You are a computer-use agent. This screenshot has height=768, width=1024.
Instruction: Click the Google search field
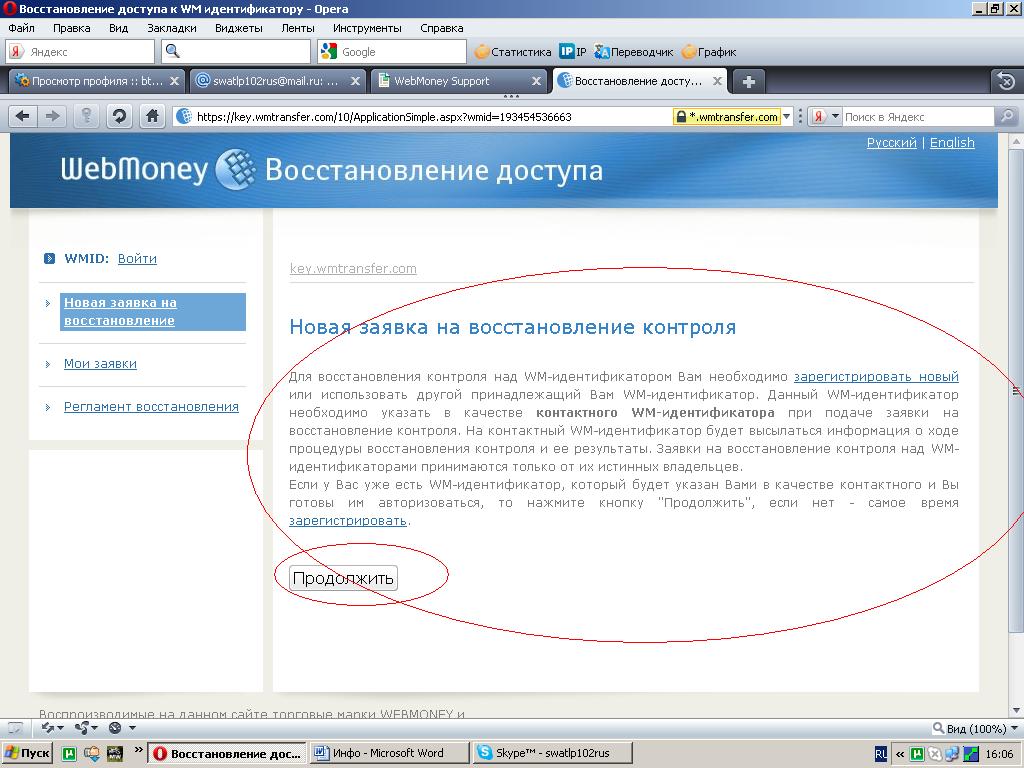[x=392, y=52]
